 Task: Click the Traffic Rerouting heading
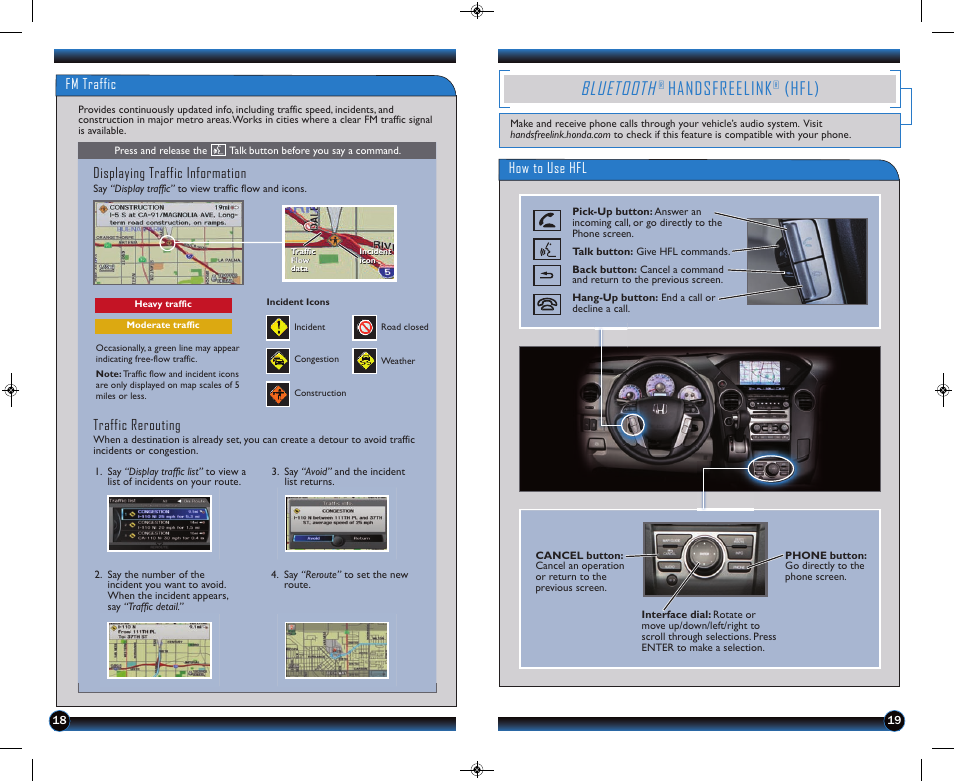pos(137,425)
